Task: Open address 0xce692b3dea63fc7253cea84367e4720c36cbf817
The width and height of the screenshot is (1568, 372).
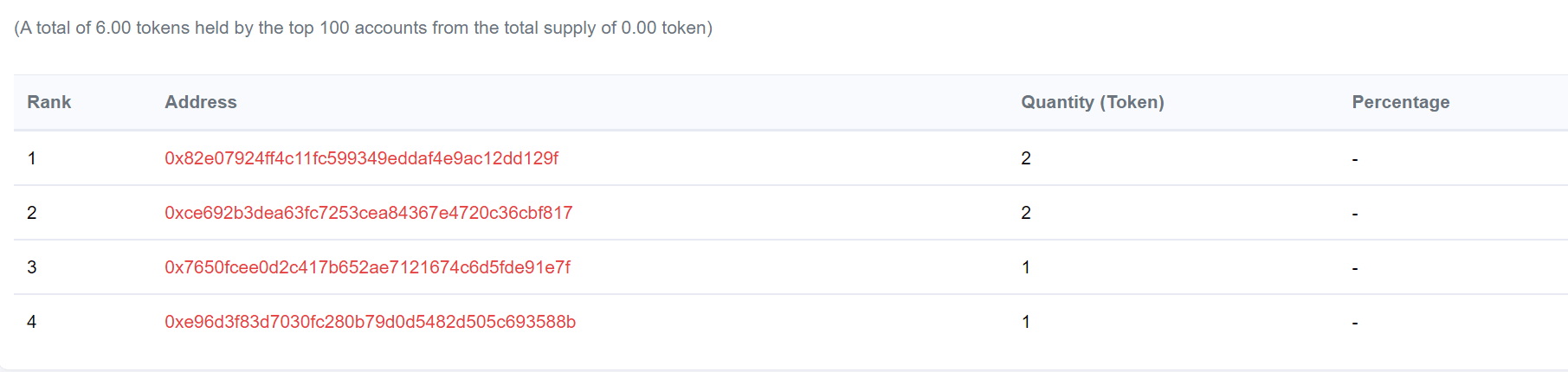Action: 369,213
